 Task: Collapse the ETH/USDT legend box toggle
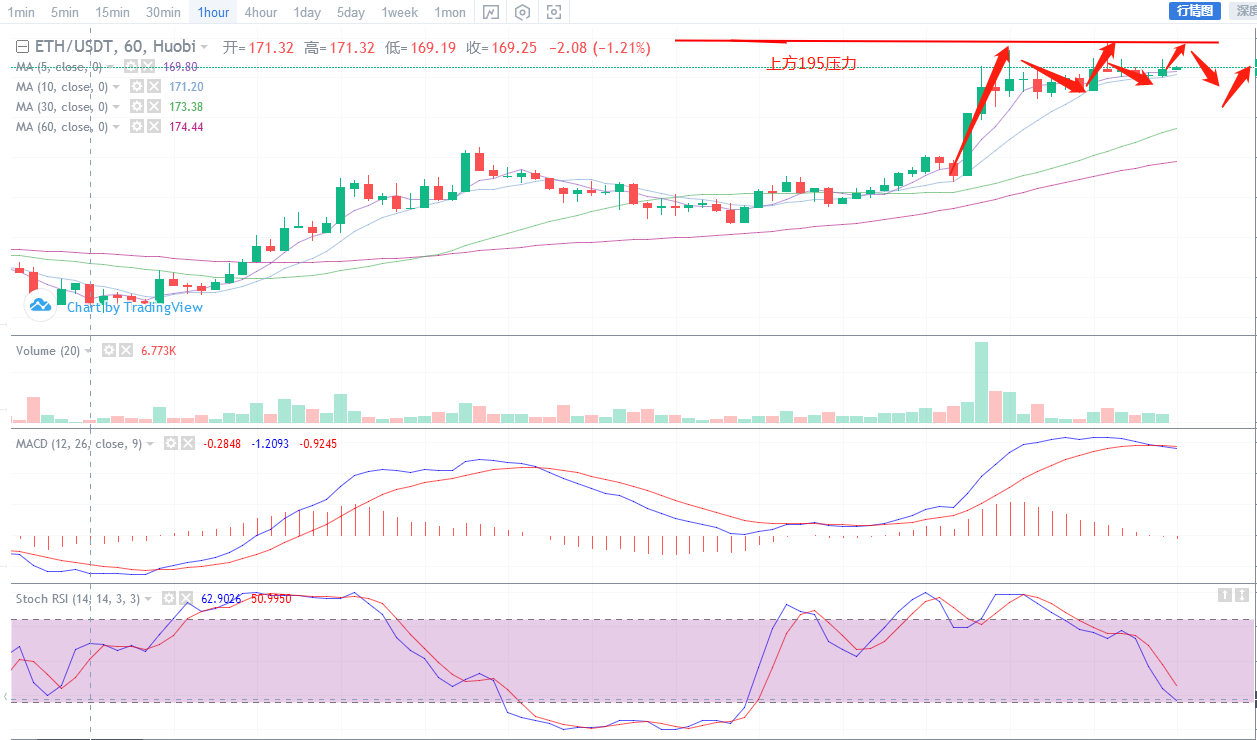(x=22, y=47)
